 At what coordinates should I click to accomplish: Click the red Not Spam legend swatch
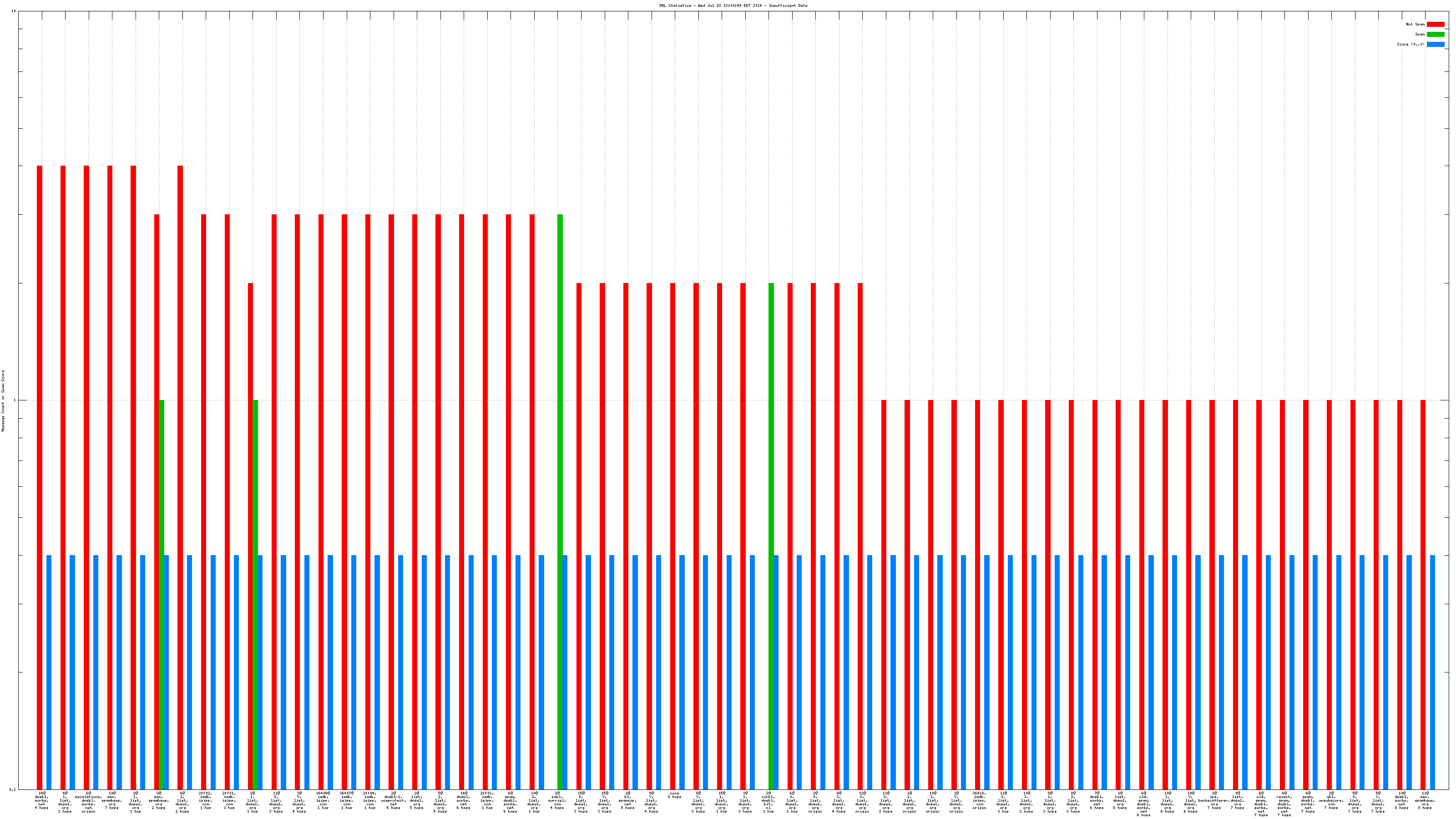tap(1435, 24)
